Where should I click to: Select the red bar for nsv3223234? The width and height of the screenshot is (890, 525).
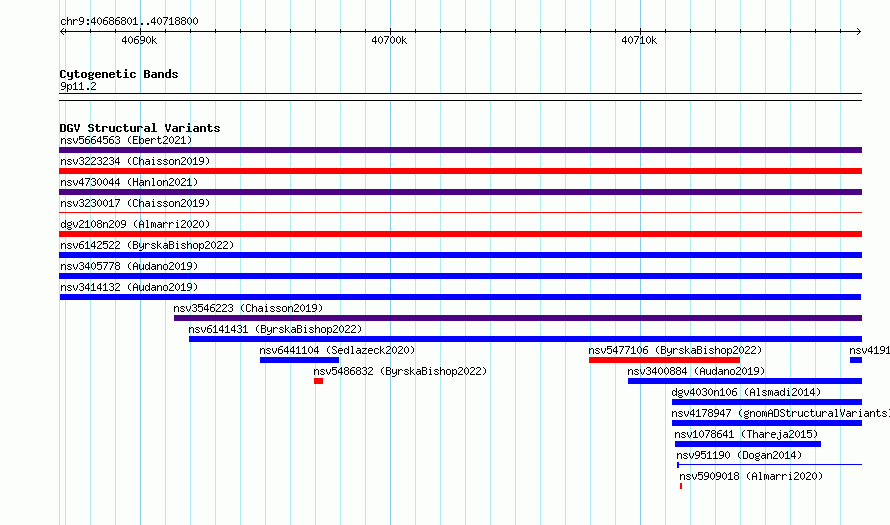pyautogui.click(x=460, y=171)
